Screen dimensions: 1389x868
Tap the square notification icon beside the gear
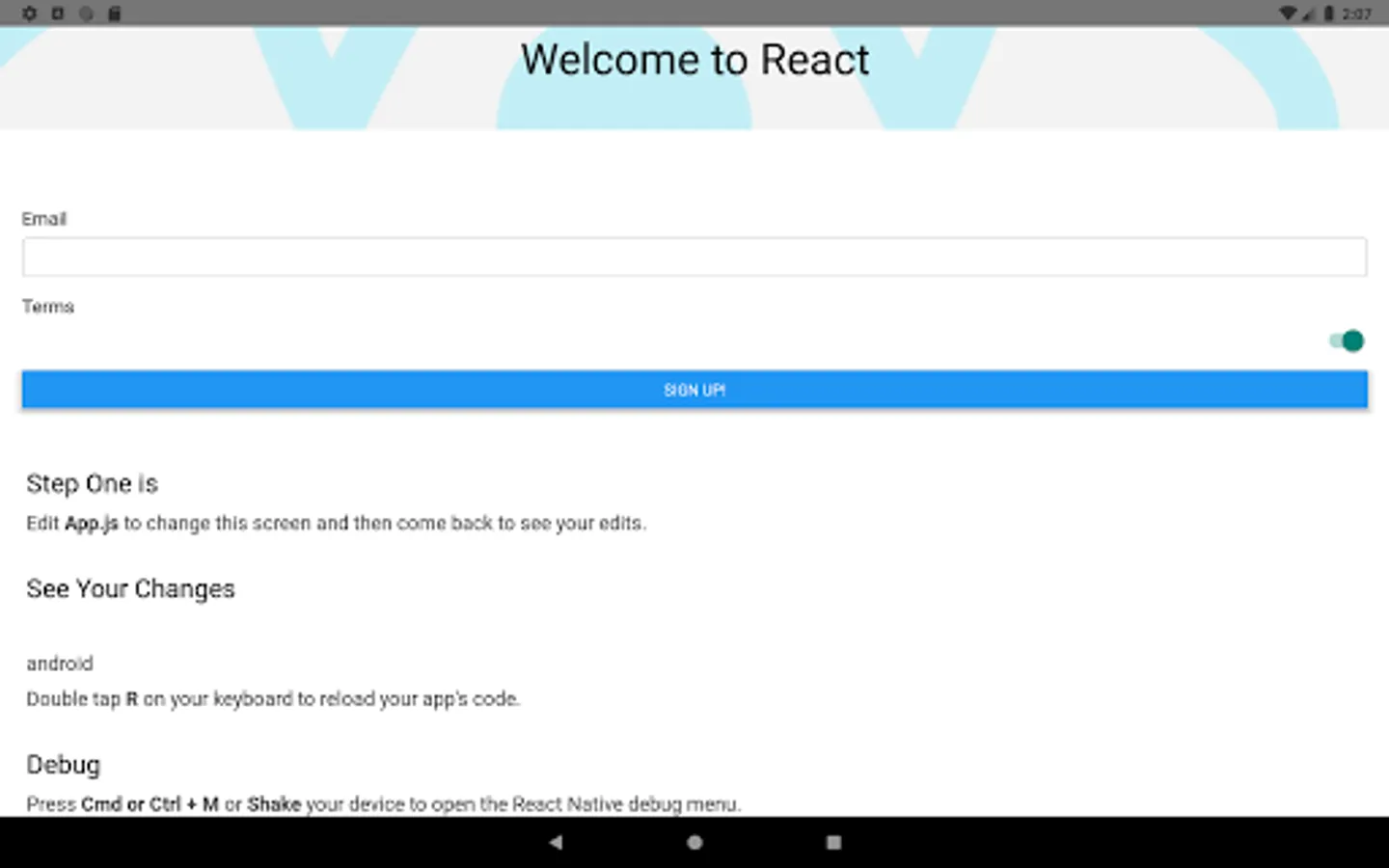pyautogui.click(x=57, y=14)
